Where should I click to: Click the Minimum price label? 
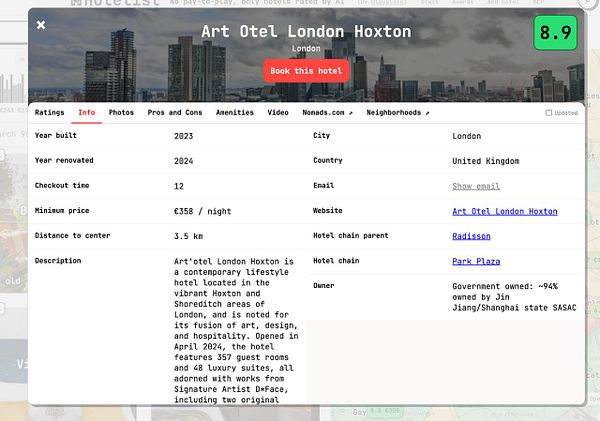pos(62,210)
